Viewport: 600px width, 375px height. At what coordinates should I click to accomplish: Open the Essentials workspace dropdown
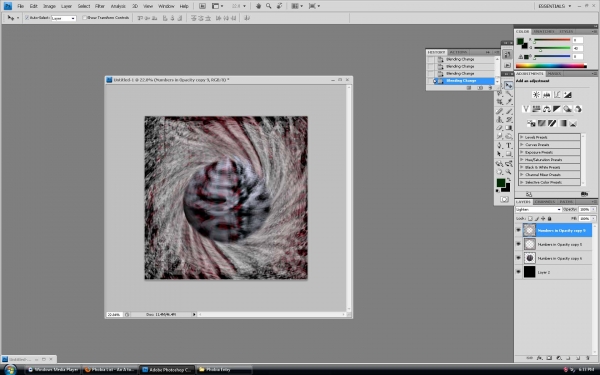(x=554, y=6)
